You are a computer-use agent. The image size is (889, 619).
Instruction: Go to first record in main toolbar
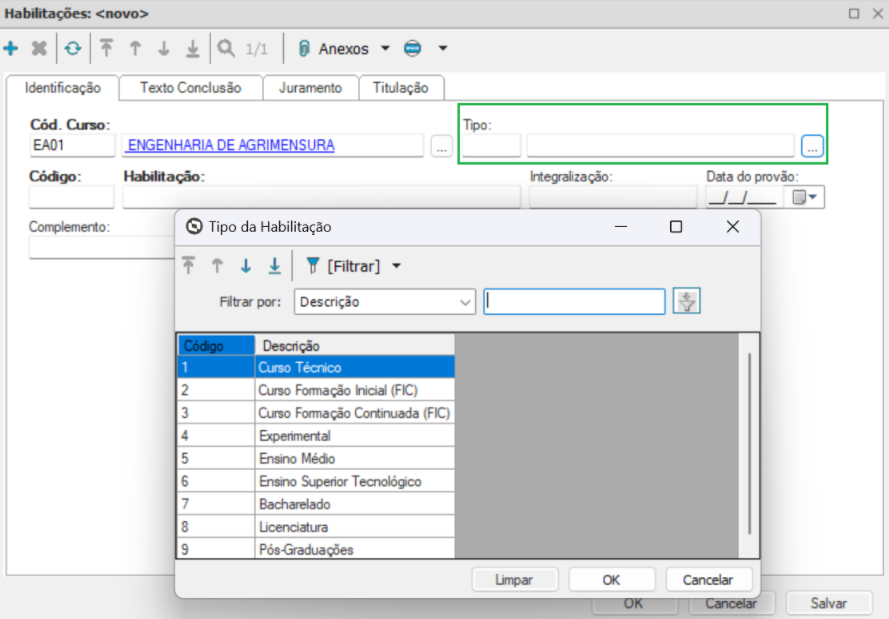[x=106, y=49]
